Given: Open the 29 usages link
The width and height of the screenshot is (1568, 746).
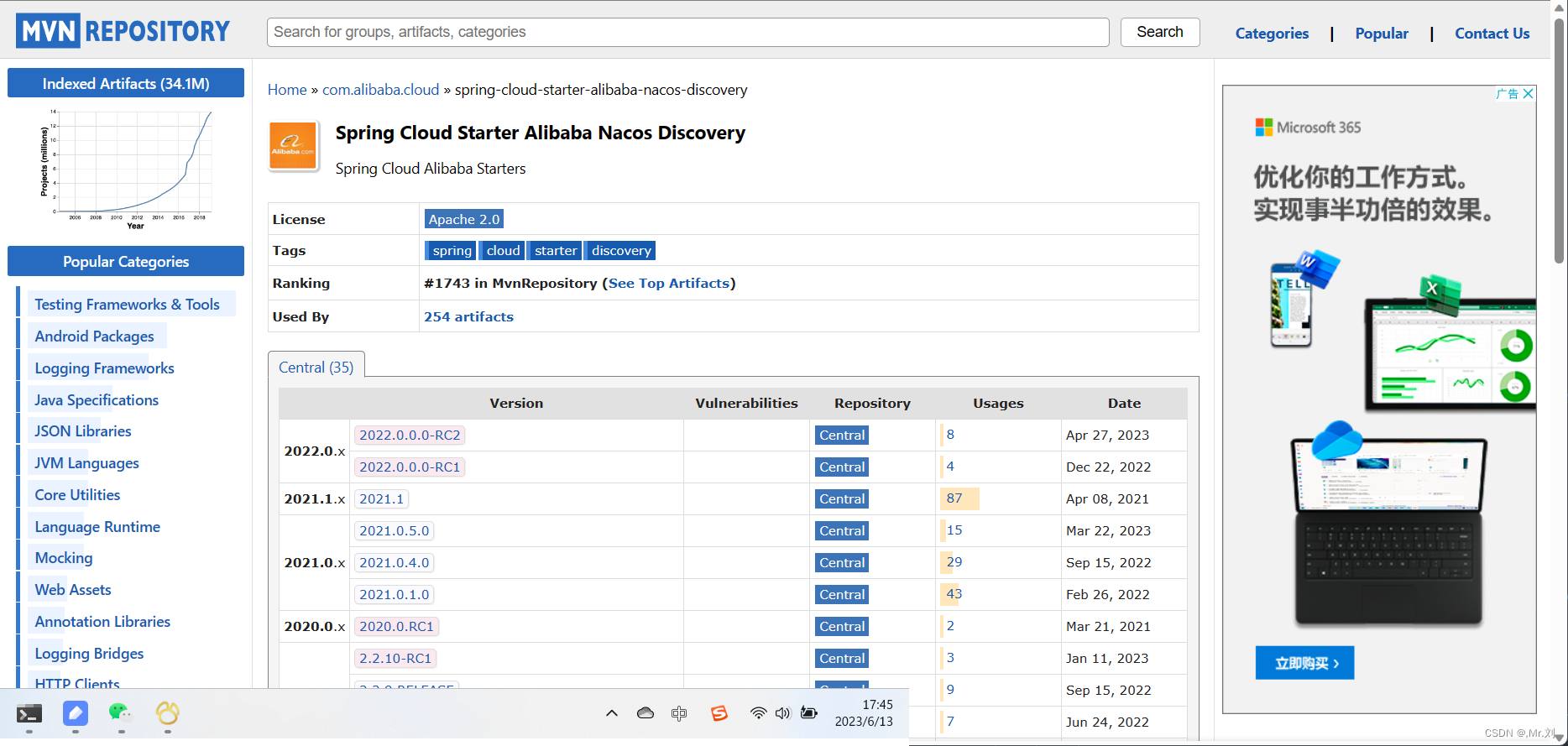Looking at the screenshot, I should 954,562.
